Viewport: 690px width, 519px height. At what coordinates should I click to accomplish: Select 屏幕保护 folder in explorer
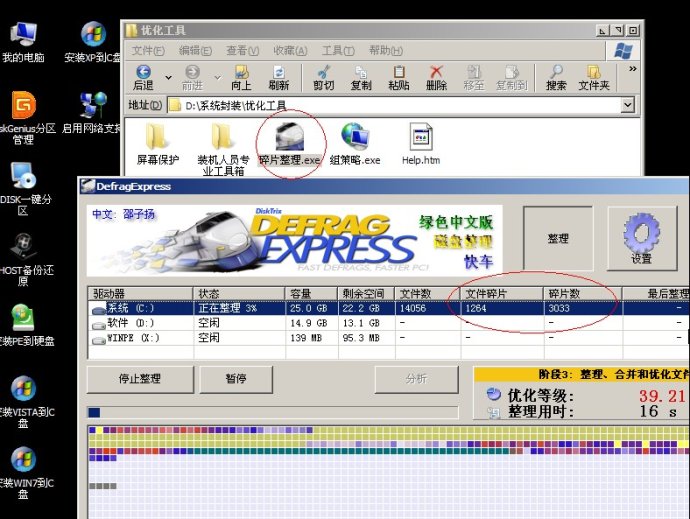point(158,144)
